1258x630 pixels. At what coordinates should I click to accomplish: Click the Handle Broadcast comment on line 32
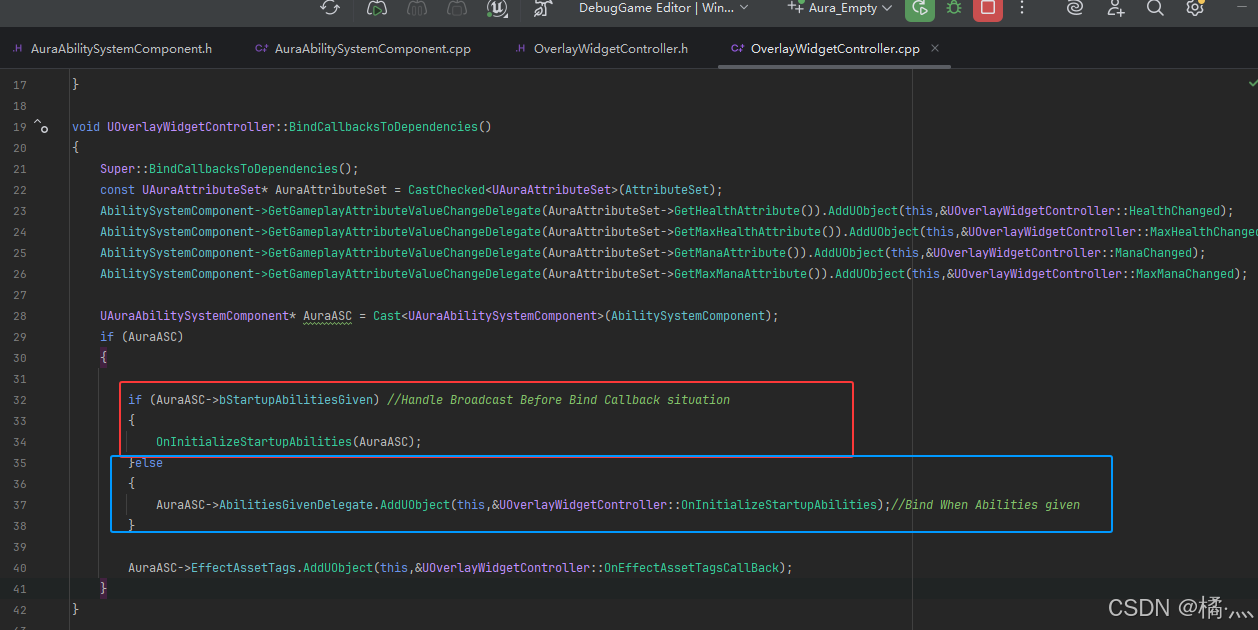(558, 400)
